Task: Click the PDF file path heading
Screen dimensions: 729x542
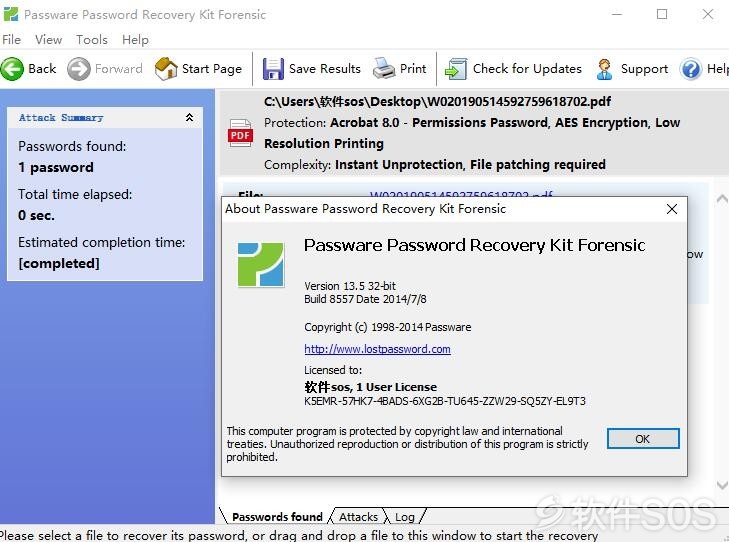Action: (437, 101)
